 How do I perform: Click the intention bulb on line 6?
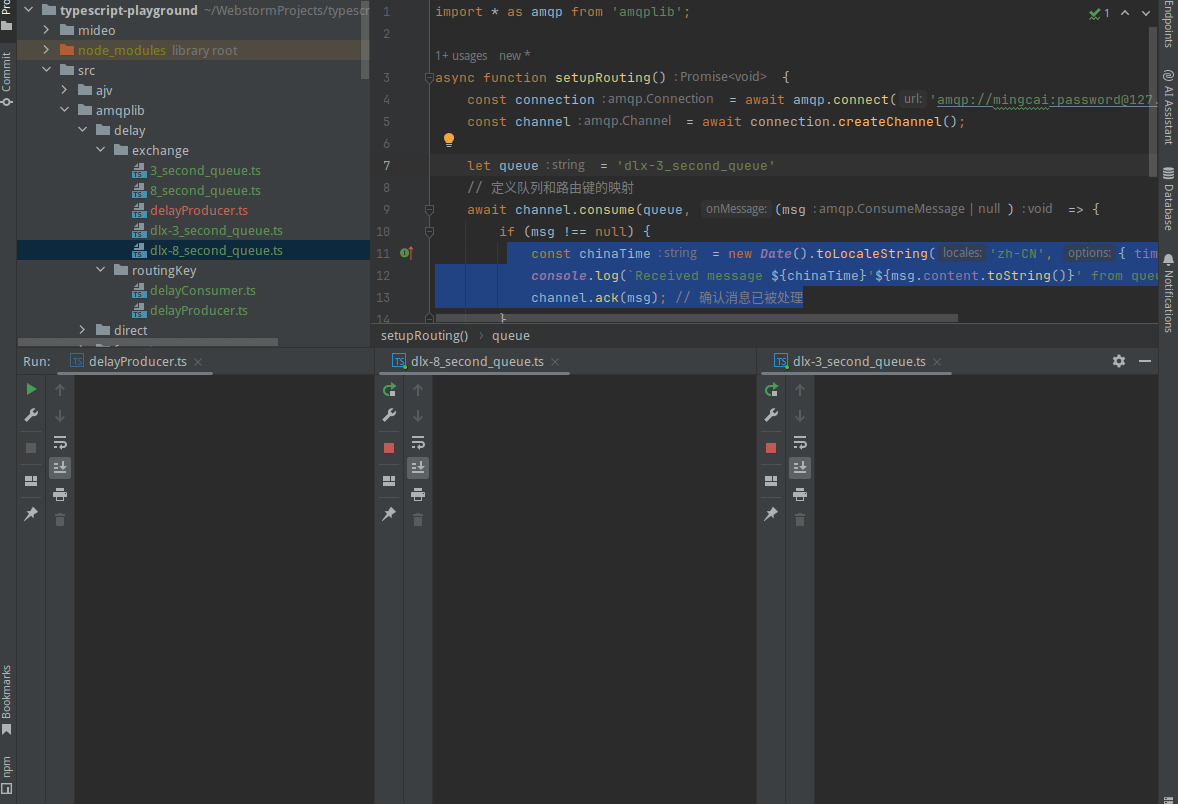point(447,140)
